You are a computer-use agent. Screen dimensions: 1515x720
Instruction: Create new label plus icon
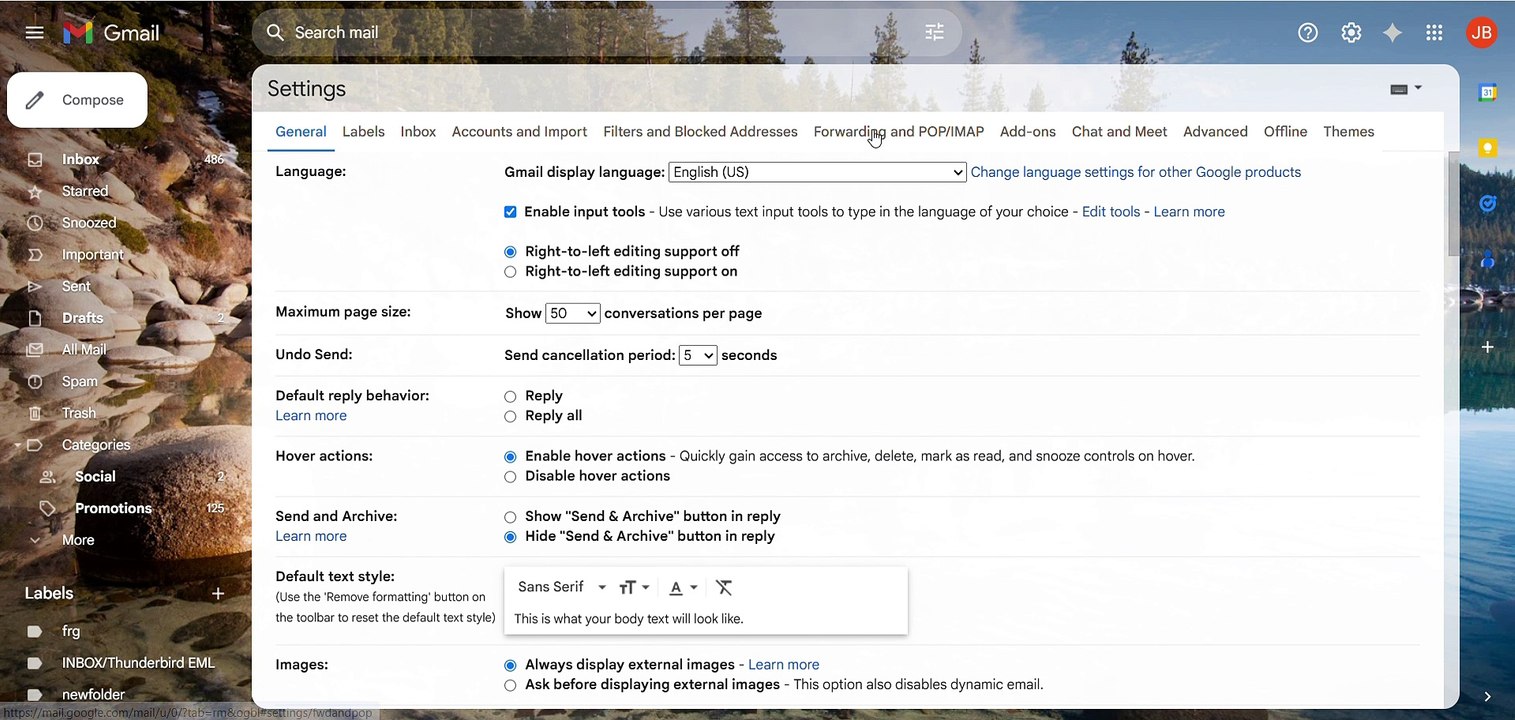pos(218,594)
